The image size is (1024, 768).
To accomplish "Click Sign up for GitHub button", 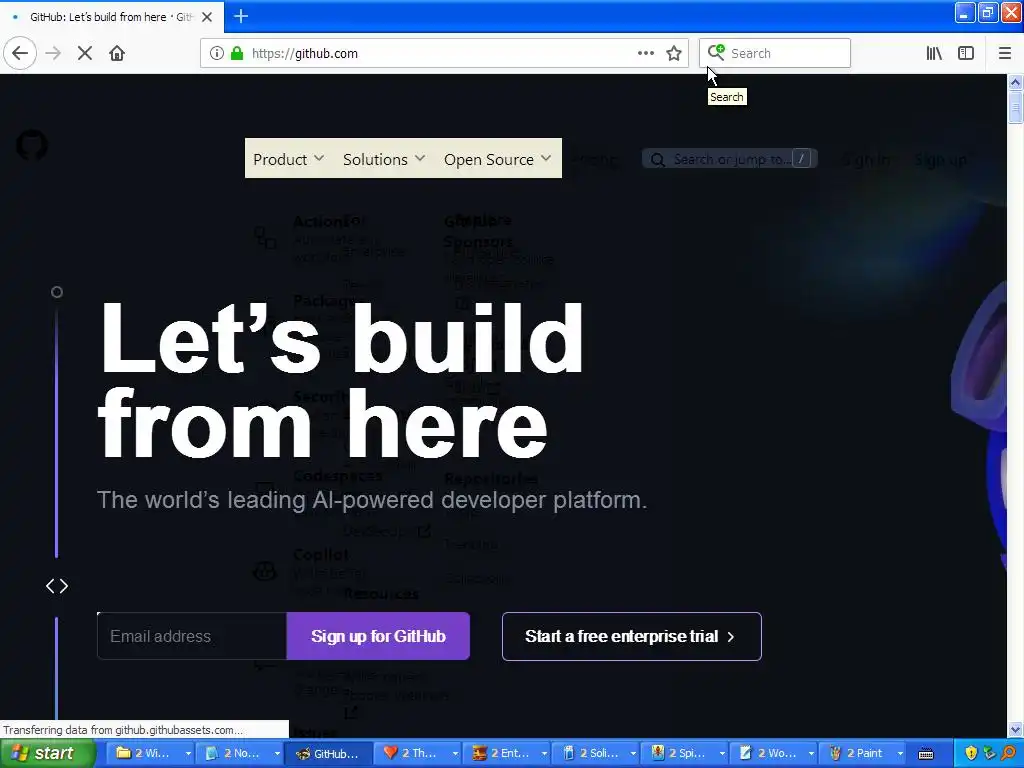I will 378,636.
